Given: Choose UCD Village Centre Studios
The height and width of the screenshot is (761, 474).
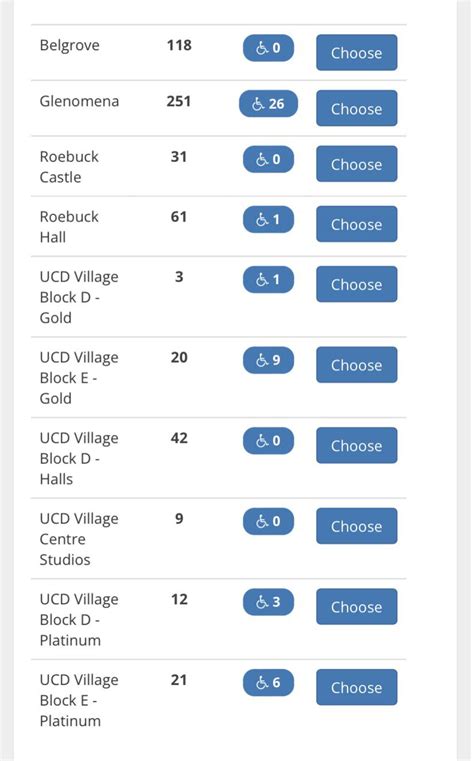Looking at the screenshot, I should pos(357,526).
